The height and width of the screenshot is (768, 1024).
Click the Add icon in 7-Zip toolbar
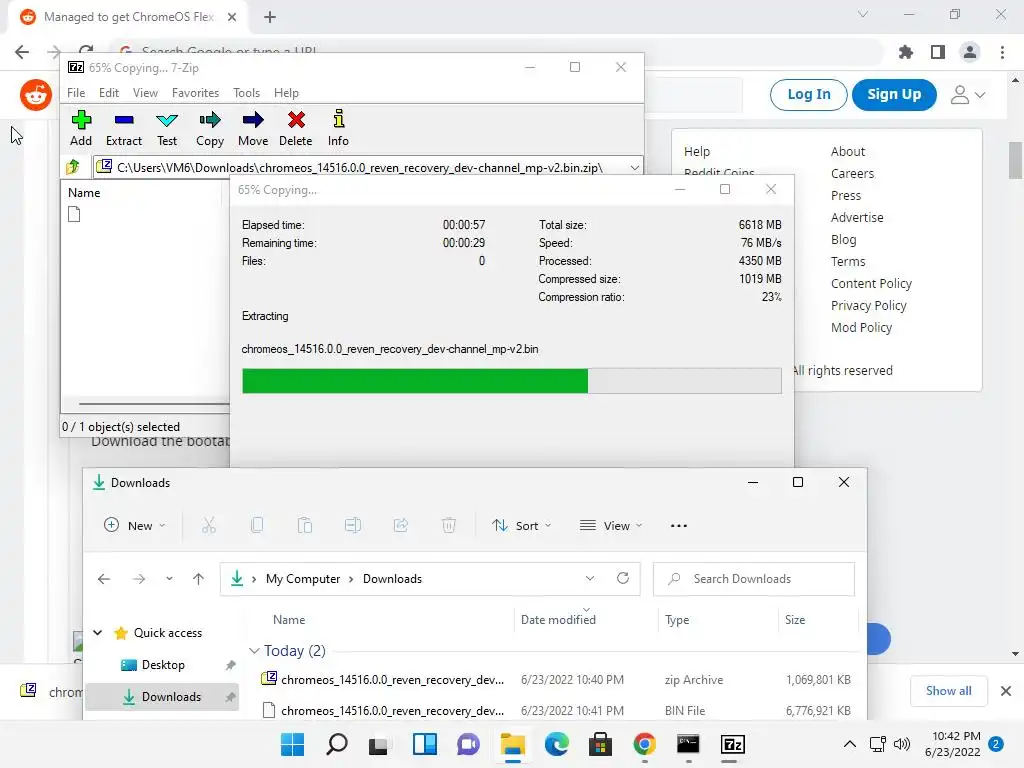(x=81, y=120)
